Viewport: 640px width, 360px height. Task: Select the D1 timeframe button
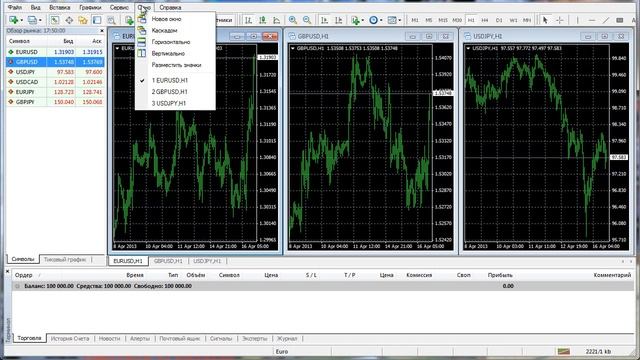[x=499, y=20]
